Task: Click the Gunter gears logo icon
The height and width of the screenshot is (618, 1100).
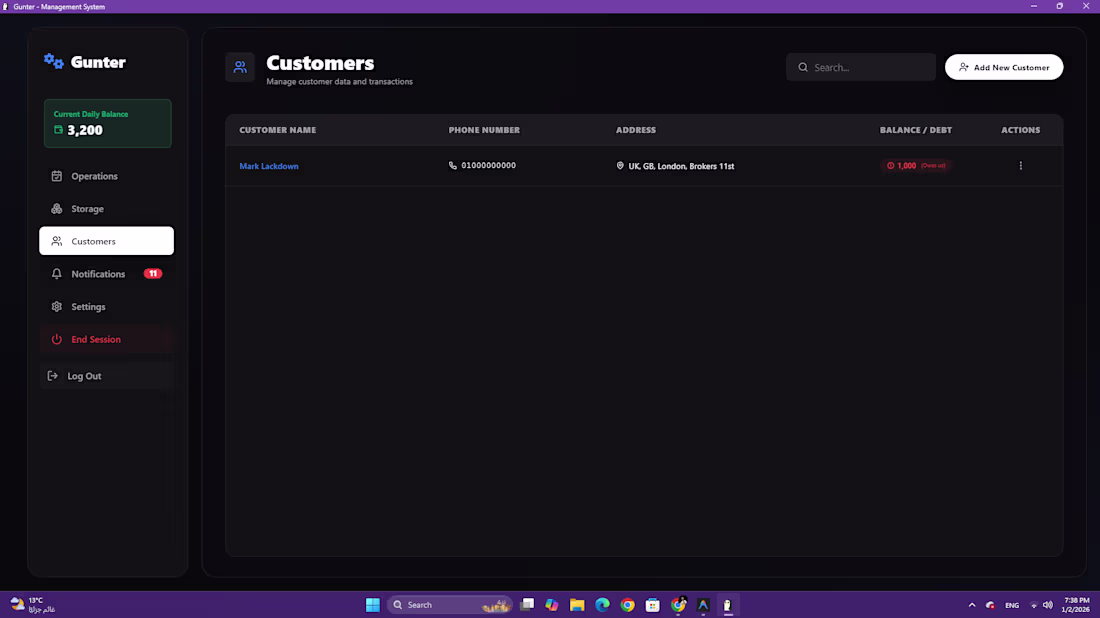Action: click(x=53, y=62)
